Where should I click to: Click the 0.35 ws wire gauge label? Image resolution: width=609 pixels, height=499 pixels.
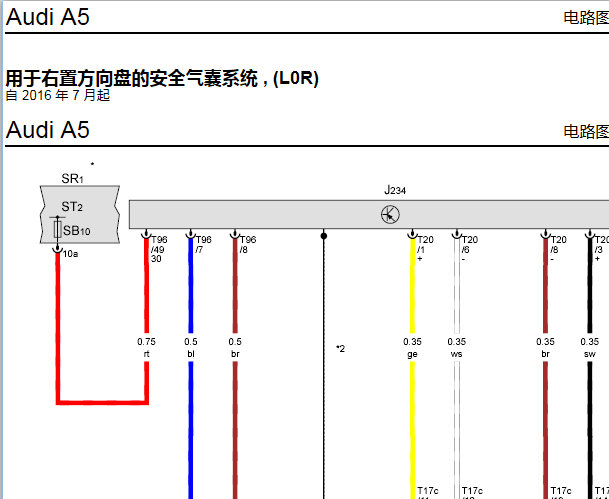[x=457, y=348]
